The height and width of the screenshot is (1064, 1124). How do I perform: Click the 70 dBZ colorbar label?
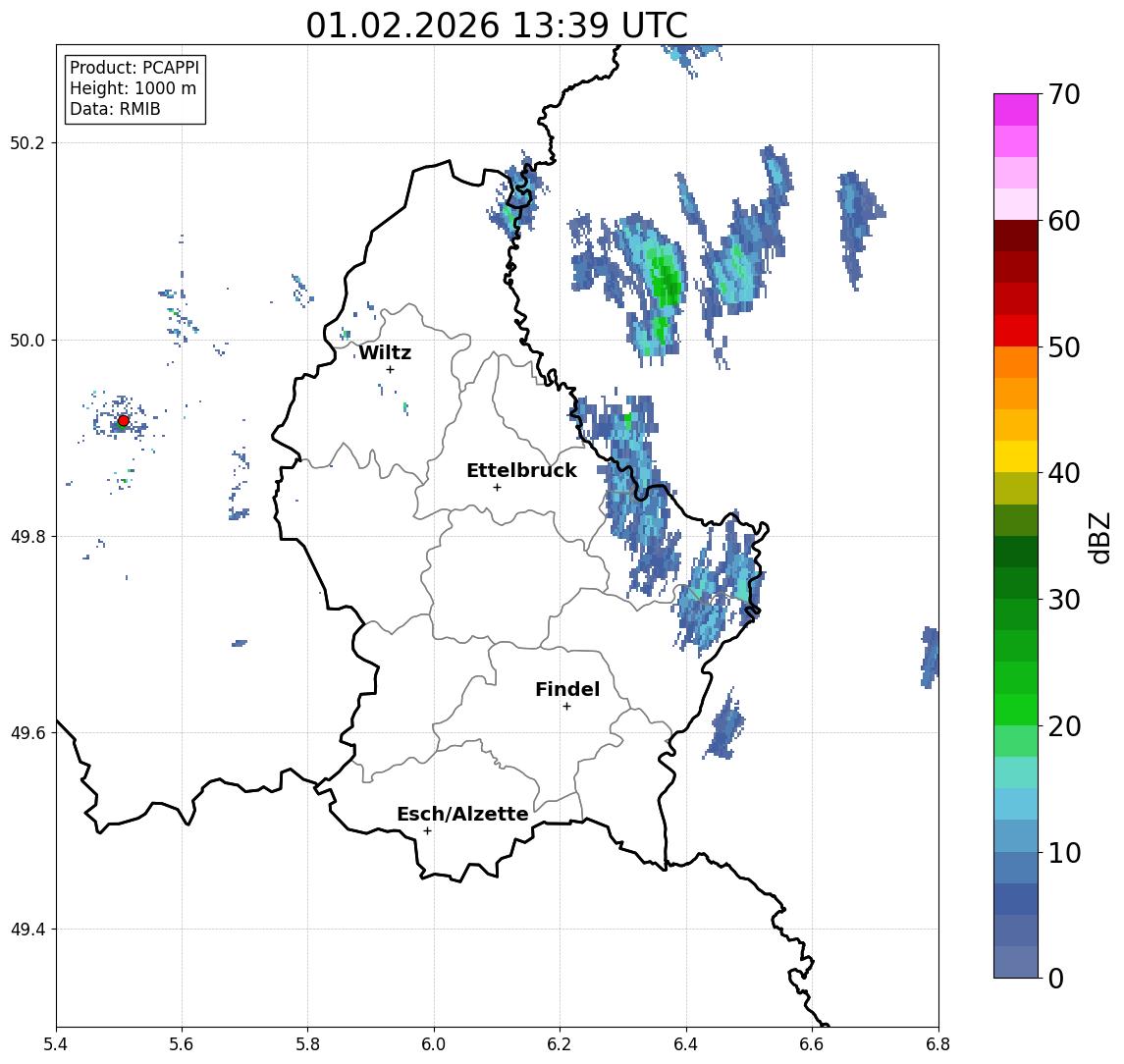(x=1064, y=94)
